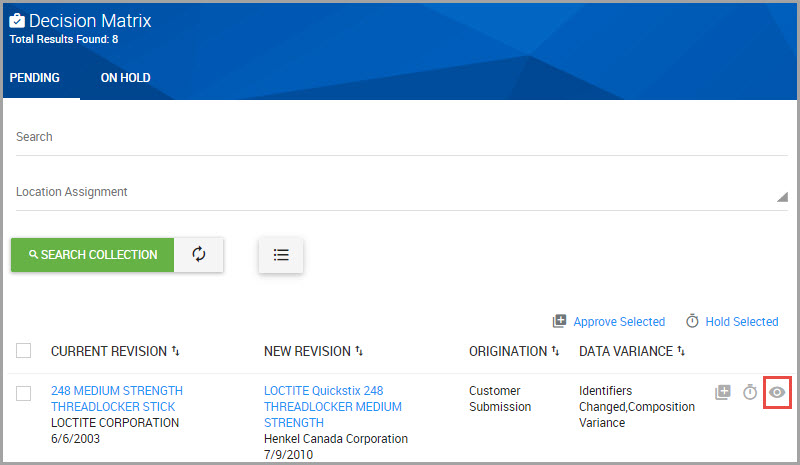800x465 pixels.
Task: Sort by New Revision arrows
Action: pos(359,351)
